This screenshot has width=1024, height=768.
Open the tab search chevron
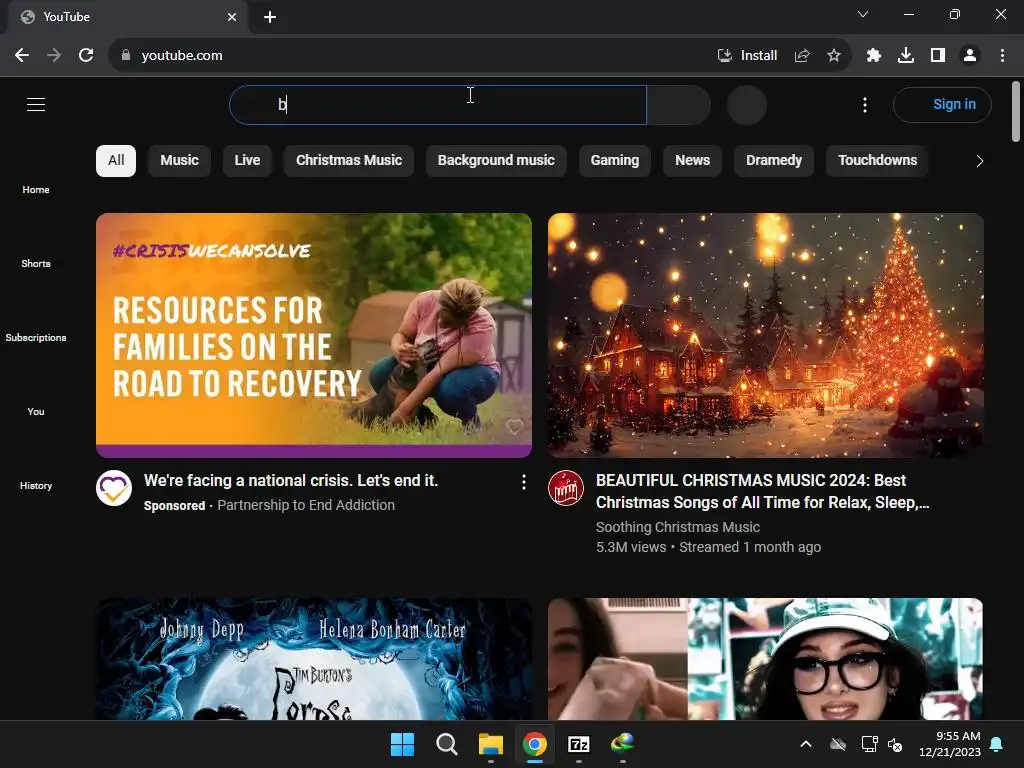863,14
